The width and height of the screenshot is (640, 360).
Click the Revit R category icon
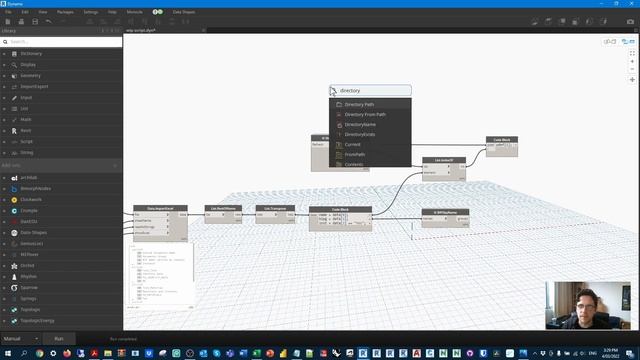pos(14,131)
